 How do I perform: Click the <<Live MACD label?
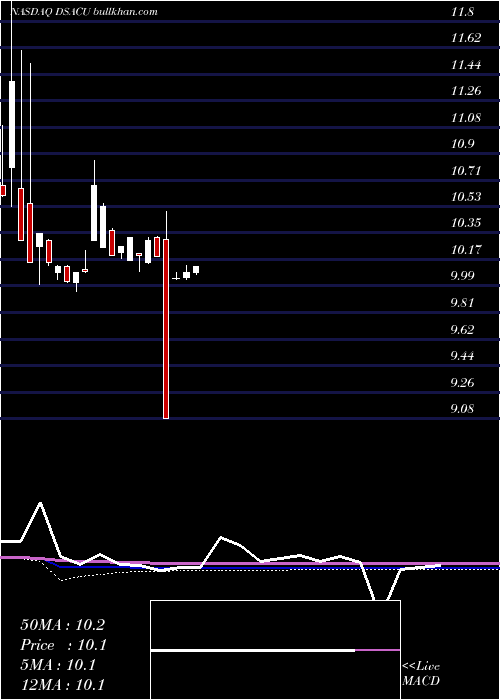421,674
